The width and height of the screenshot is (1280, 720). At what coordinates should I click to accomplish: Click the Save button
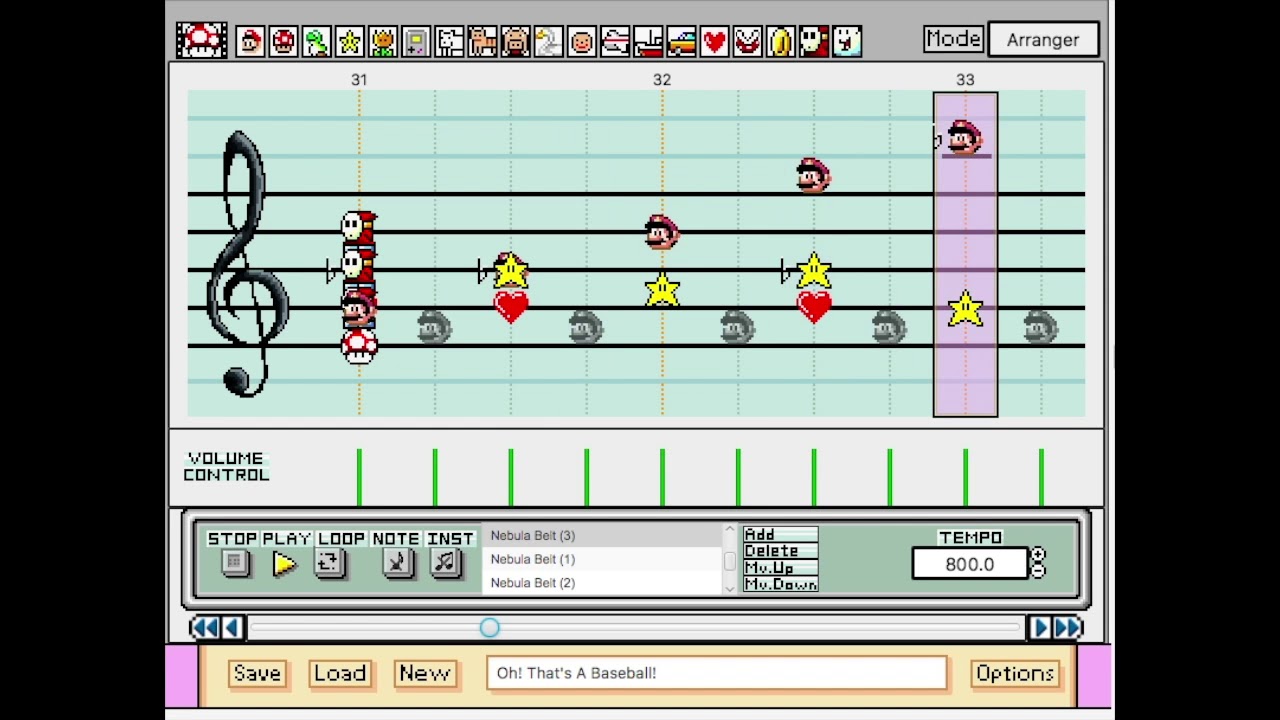pos(257,673)
